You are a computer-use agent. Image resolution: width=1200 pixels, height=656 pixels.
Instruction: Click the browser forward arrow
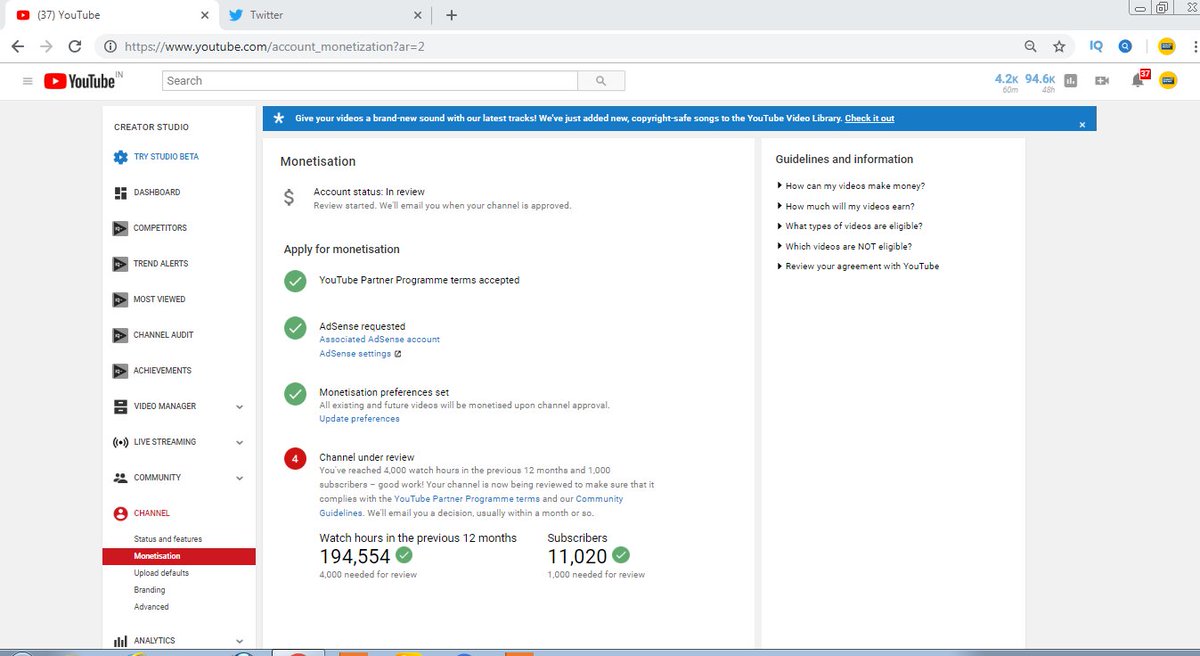coord(46,46)
